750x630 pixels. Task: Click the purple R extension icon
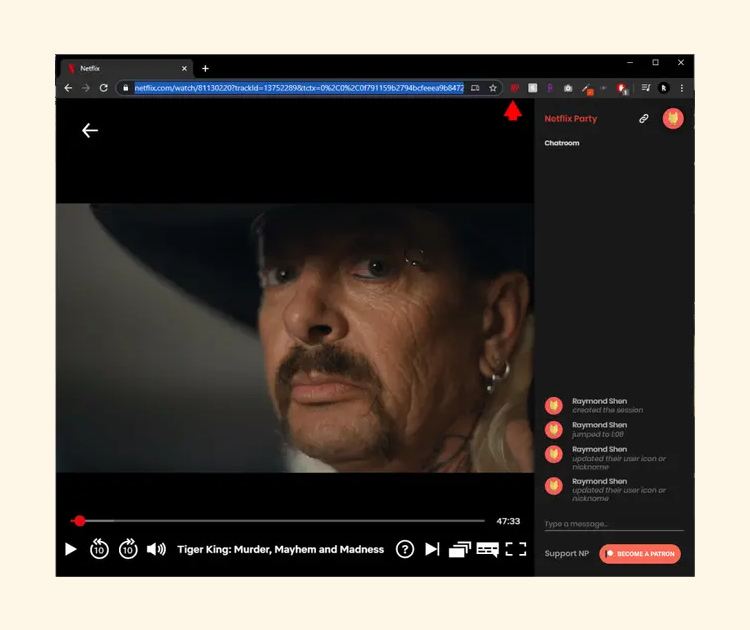click(550, 88)
